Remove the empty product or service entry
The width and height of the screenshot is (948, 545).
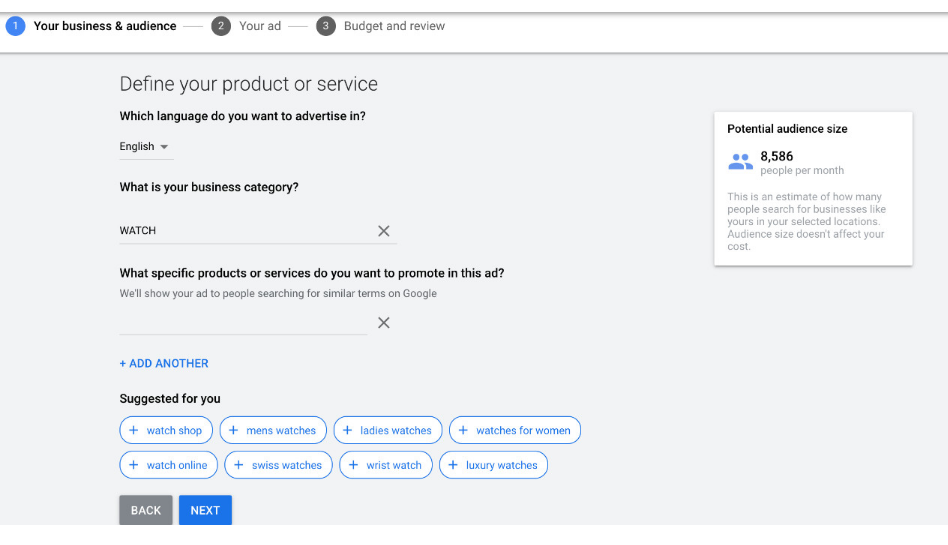tap(383, 323)
